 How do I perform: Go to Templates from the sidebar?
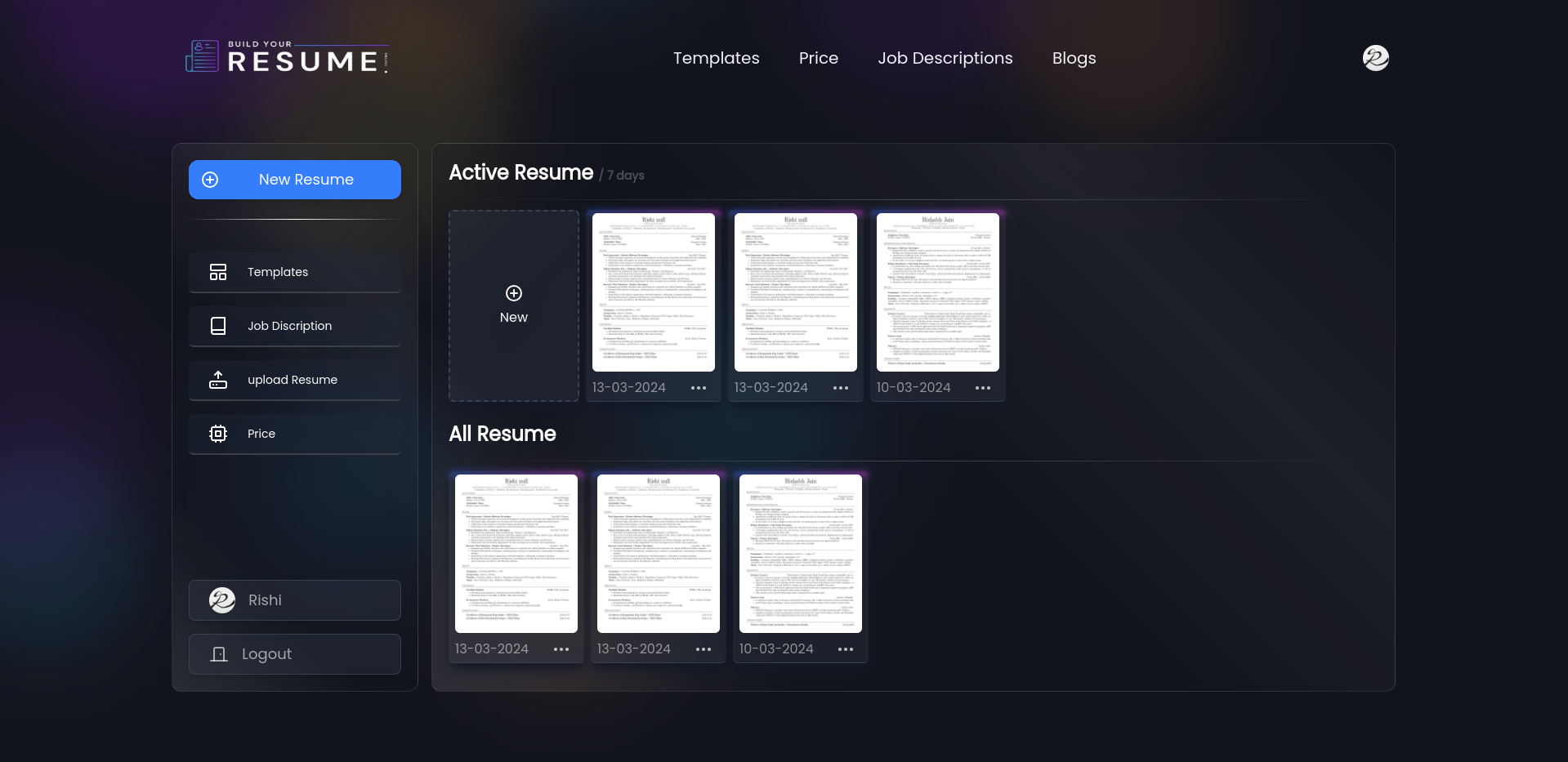point(295,272)
